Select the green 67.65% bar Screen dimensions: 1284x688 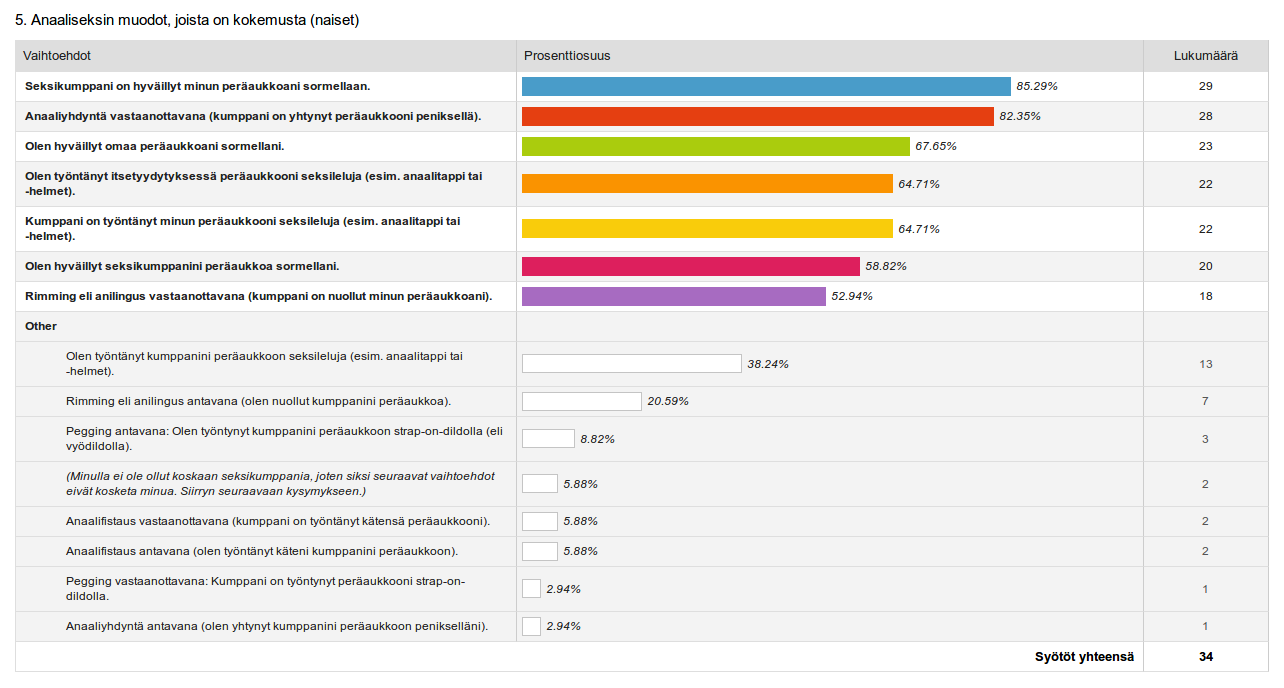click(x=715, y=146)
